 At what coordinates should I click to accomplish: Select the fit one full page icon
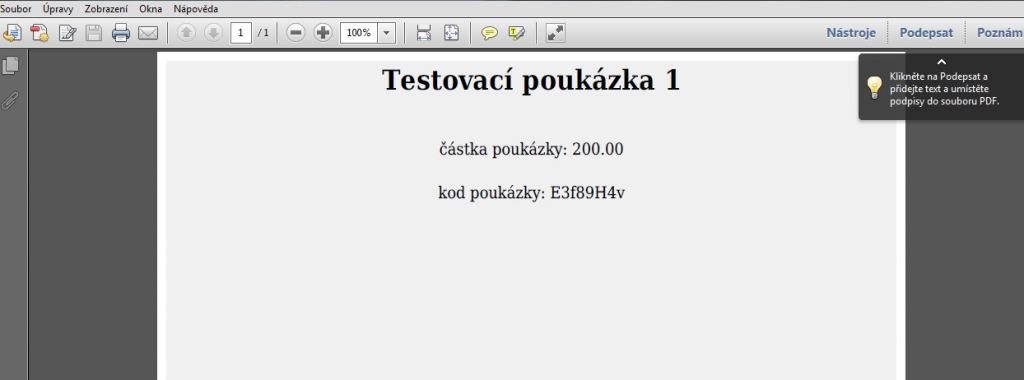tap(451, 33)
